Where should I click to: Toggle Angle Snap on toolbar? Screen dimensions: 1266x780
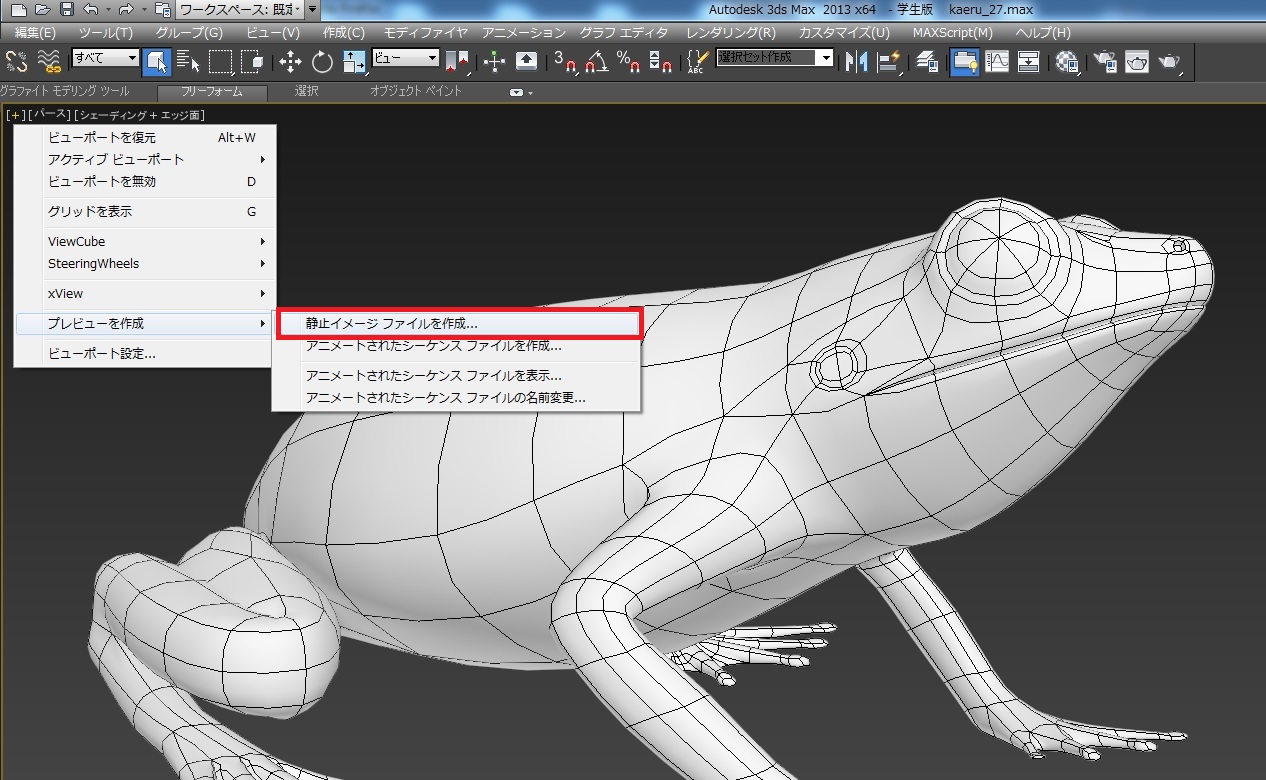[x=597, y=62]
